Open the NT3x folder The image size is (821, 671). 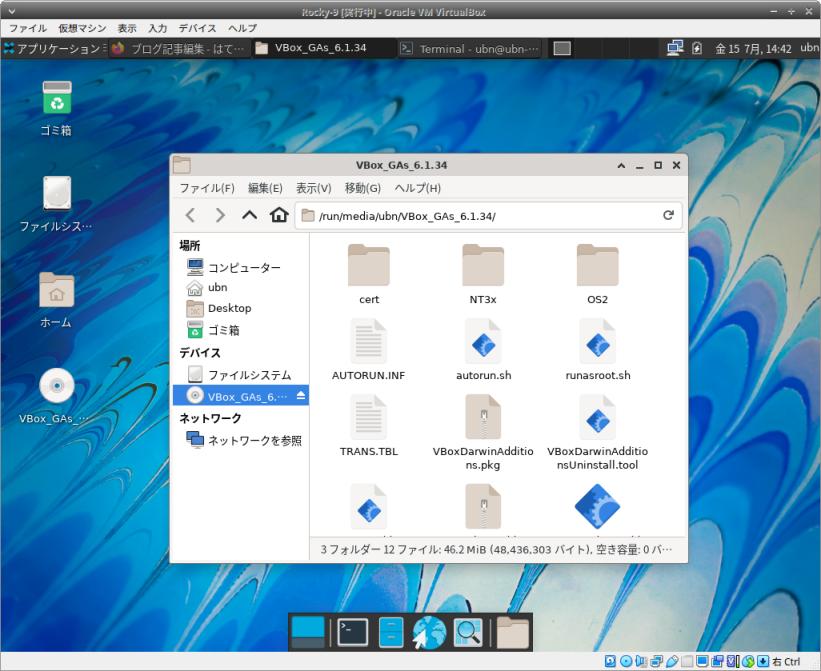click(483, 274)
